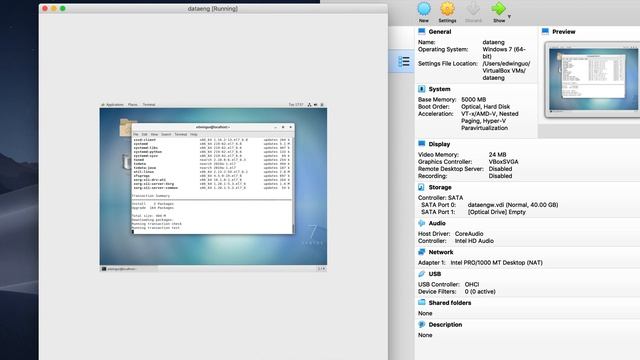Image resolution: width=640 pixels, height=360 pixels.
Task: Open the Shared folders heading link
Action: tap(450, 303)
